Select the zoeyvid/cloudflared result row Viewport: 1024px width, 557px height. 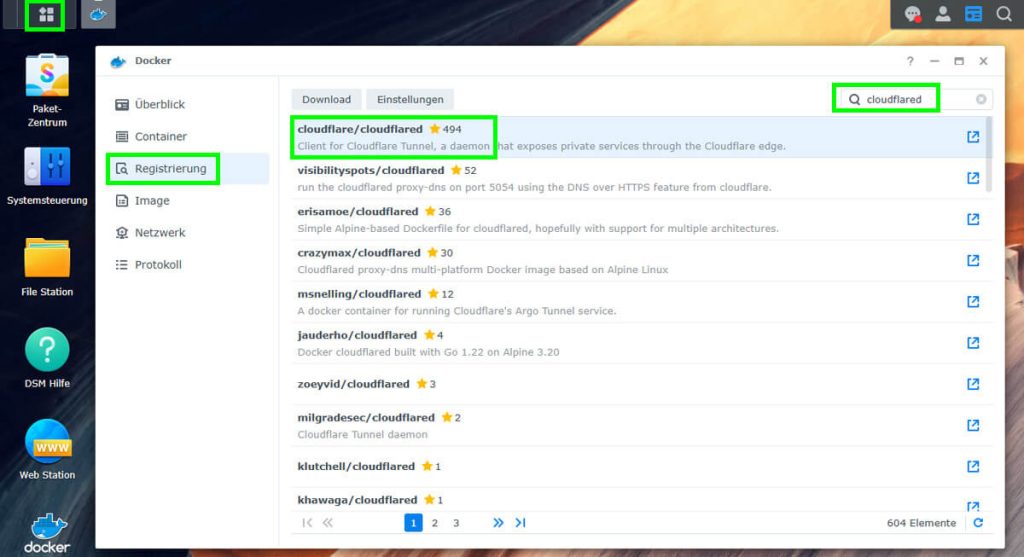click(x=639, y=384)
